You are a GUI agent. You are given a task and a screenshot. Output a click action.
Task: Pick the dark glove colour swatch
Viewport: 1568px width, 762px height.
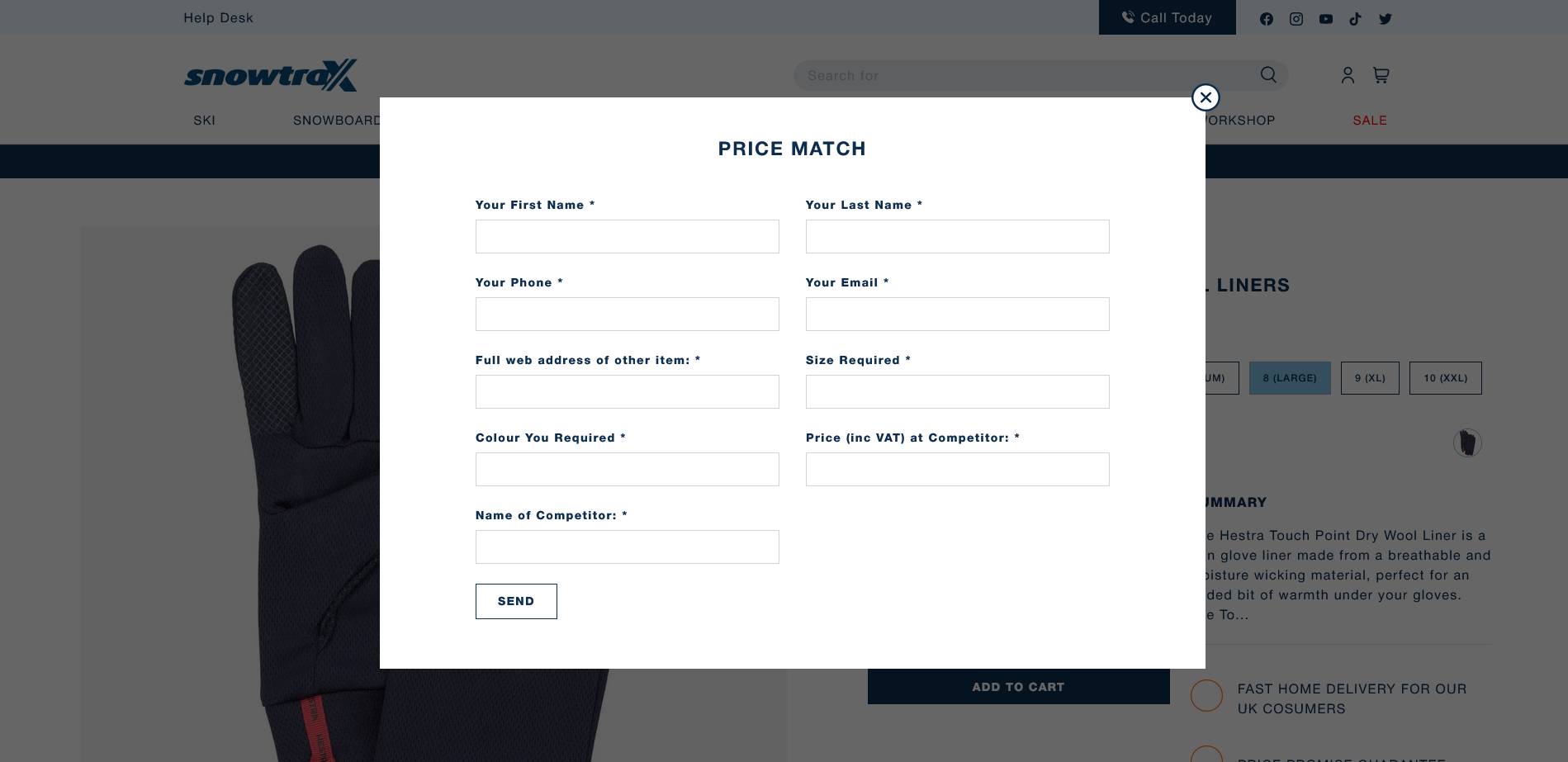coord(1467,443)
